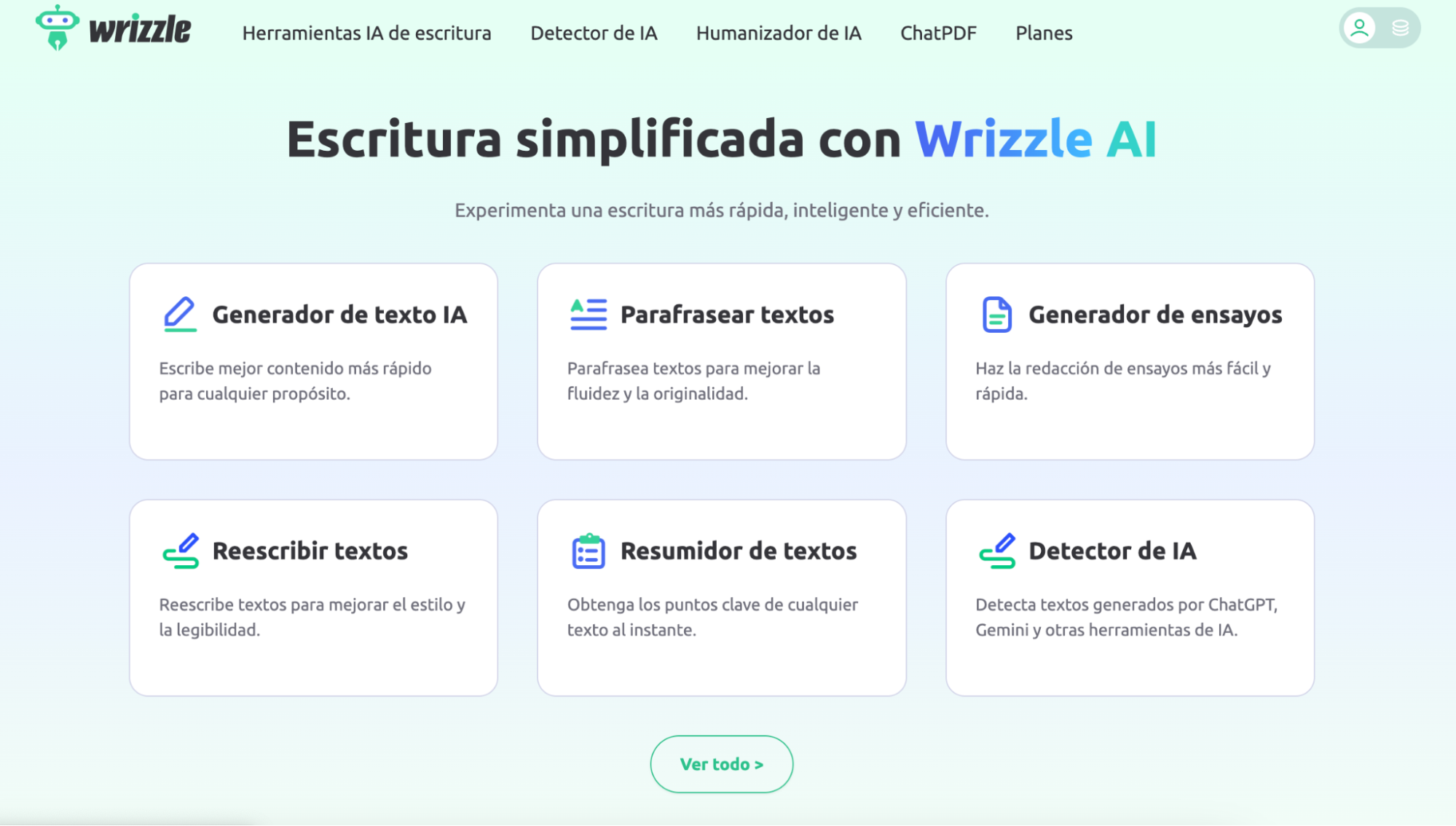
Task: Open the Parafrasear textos card title
Action: (x=727, y=315)
